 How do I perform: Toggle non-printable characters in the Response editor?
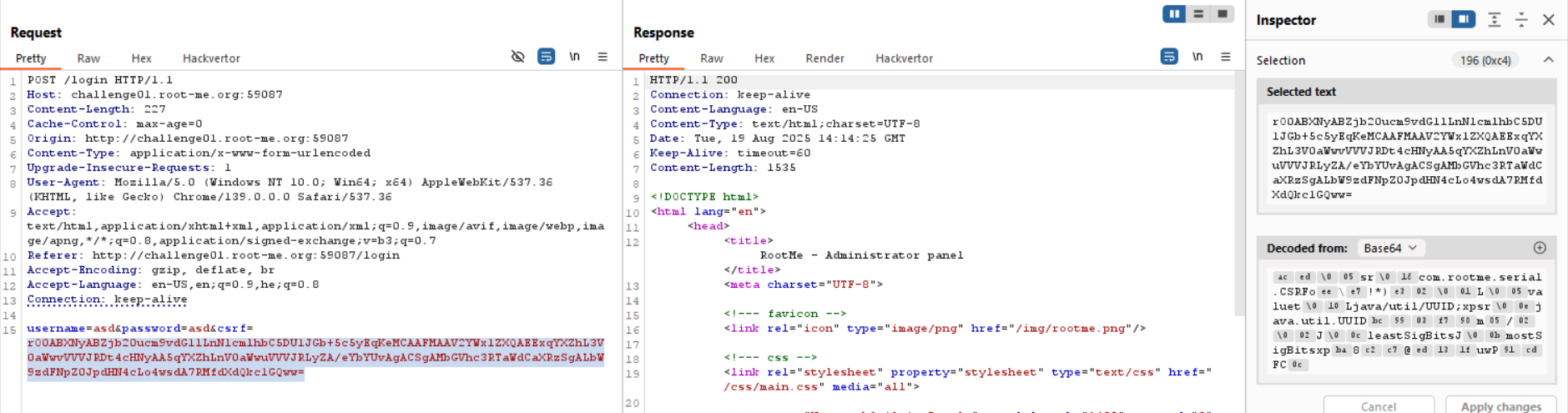(x=1197, y=57)
